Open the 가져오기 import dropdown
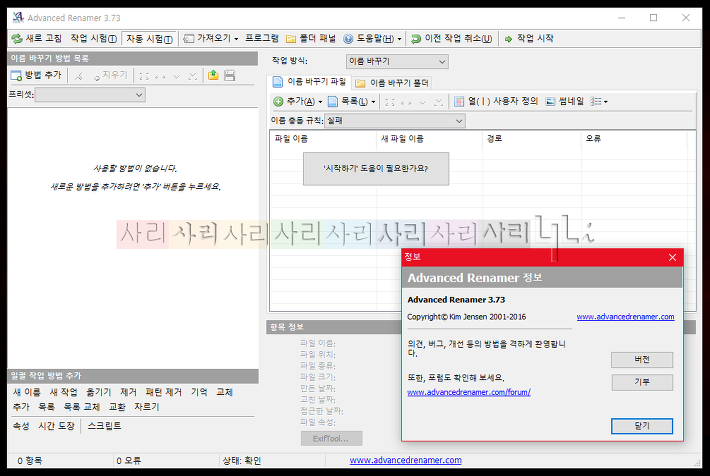Viewport: 710px width, 476px height. [x=211, y=38]
